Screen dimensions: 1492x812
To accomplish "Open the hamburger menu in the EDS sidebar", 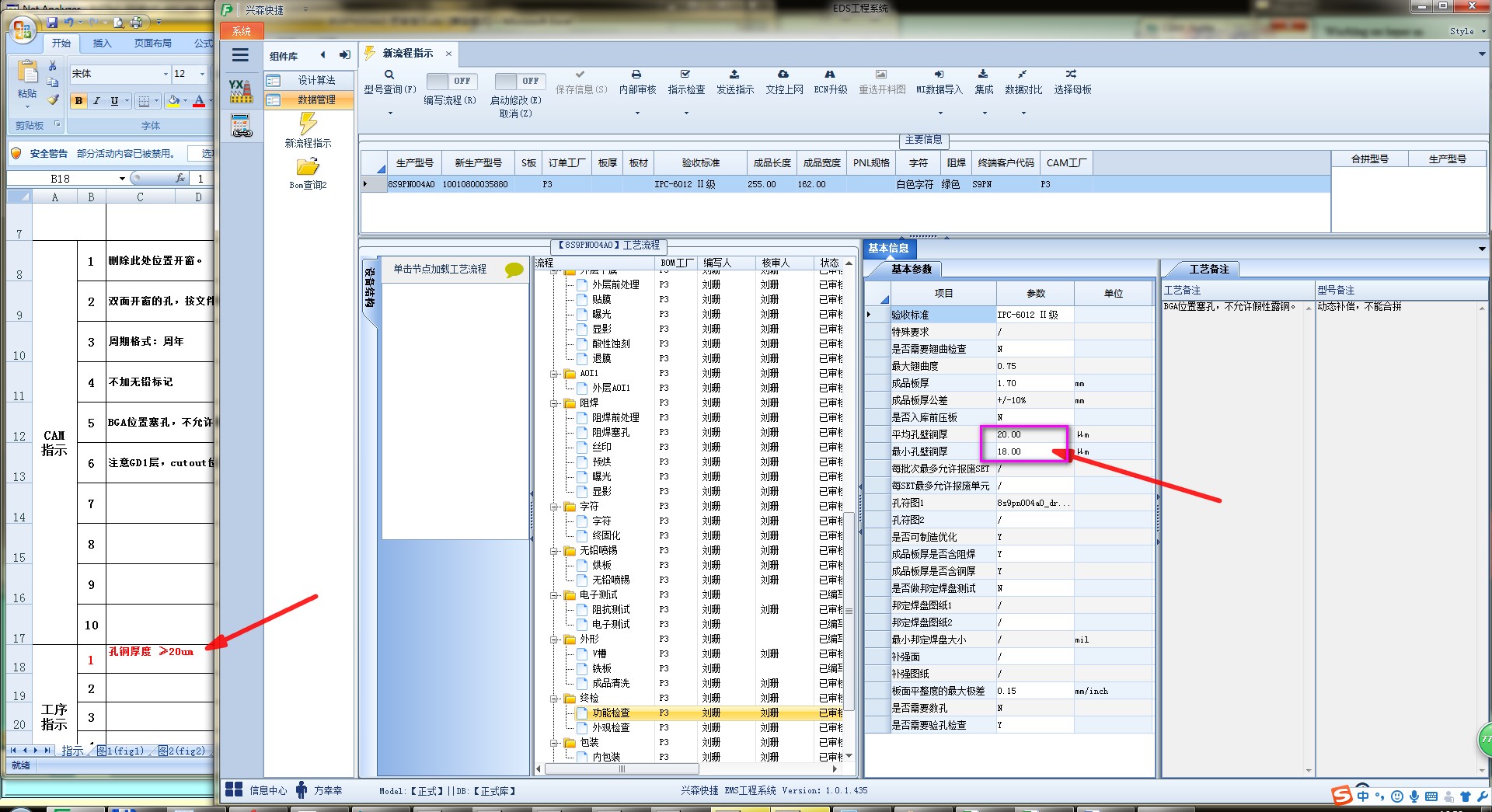I will click(x=240, y=55).
